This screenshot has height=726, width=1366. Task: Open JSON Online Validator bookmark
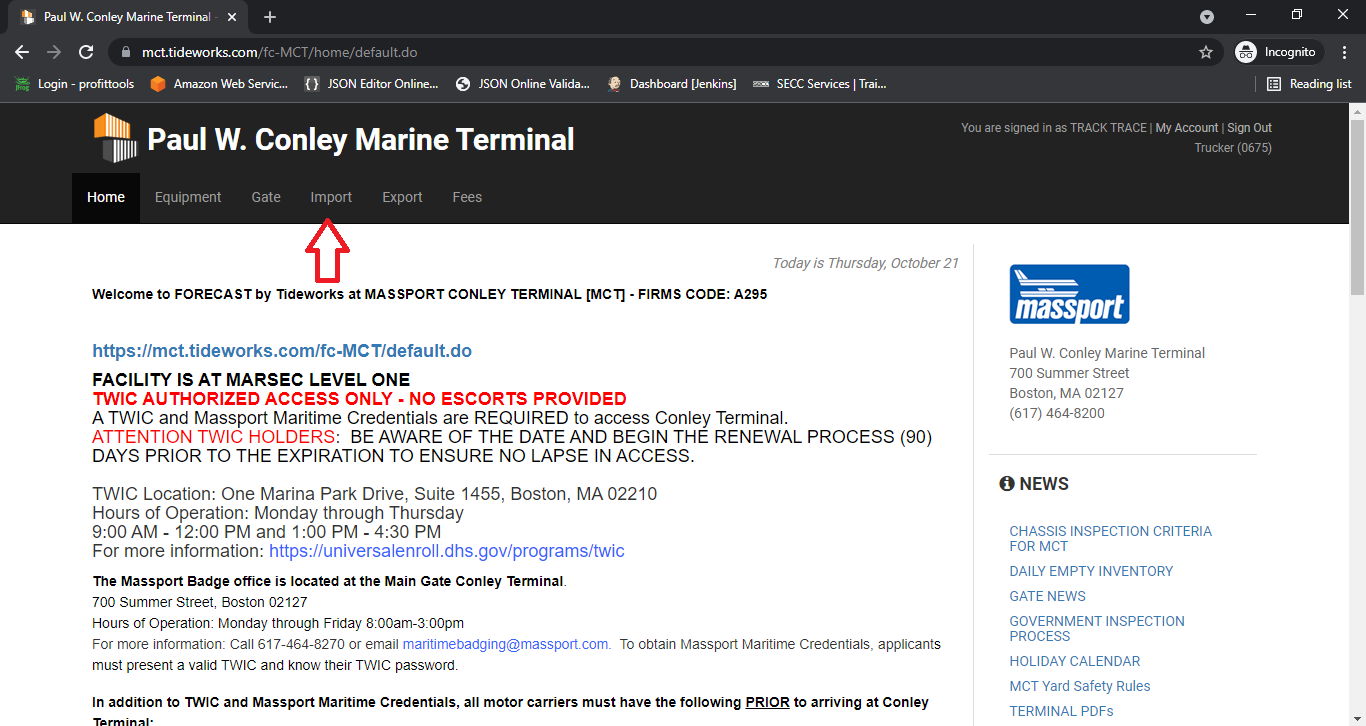[x=522, y=84]
